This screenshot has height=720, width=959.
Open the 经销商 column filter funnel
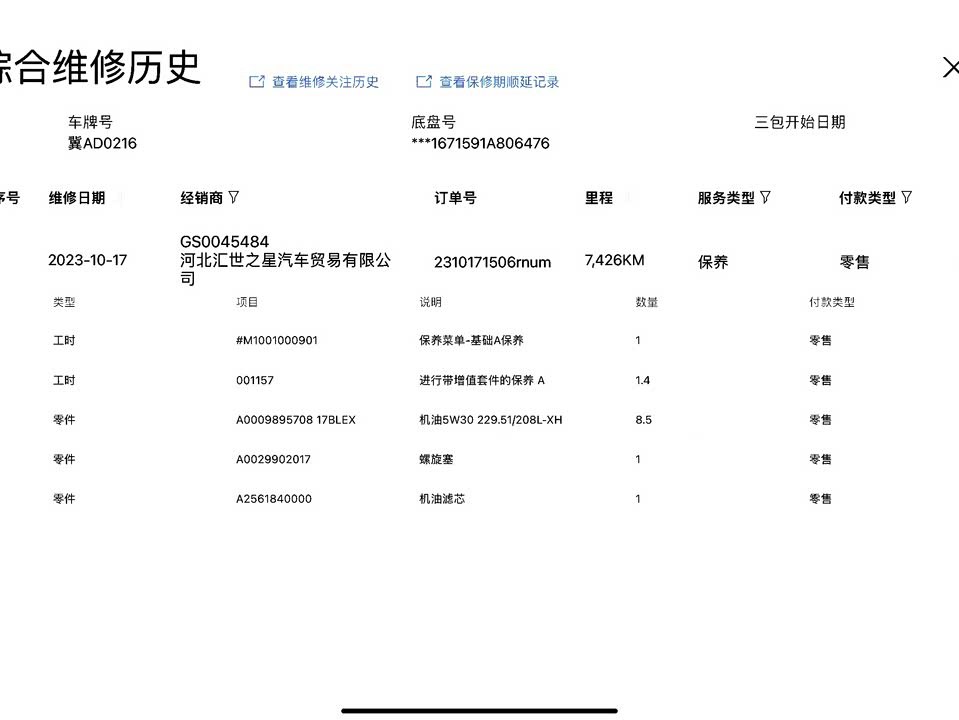point(234,198)
